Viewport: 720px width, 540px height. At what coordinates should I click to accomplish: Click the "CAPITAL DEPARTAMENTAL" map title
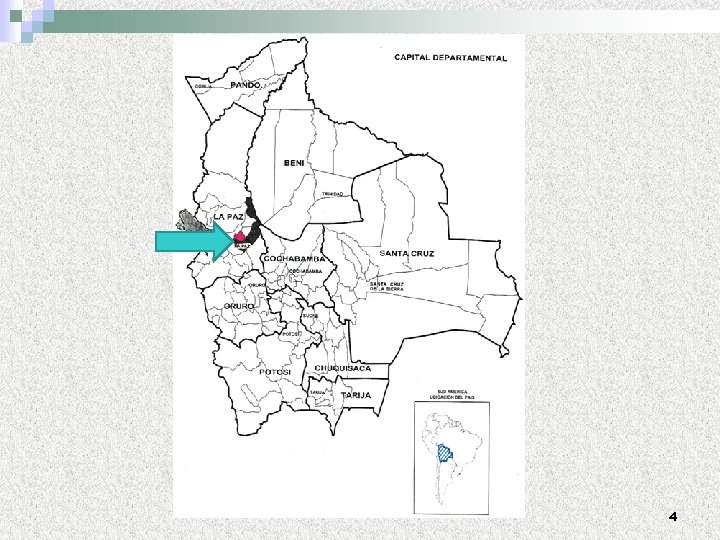450,58
